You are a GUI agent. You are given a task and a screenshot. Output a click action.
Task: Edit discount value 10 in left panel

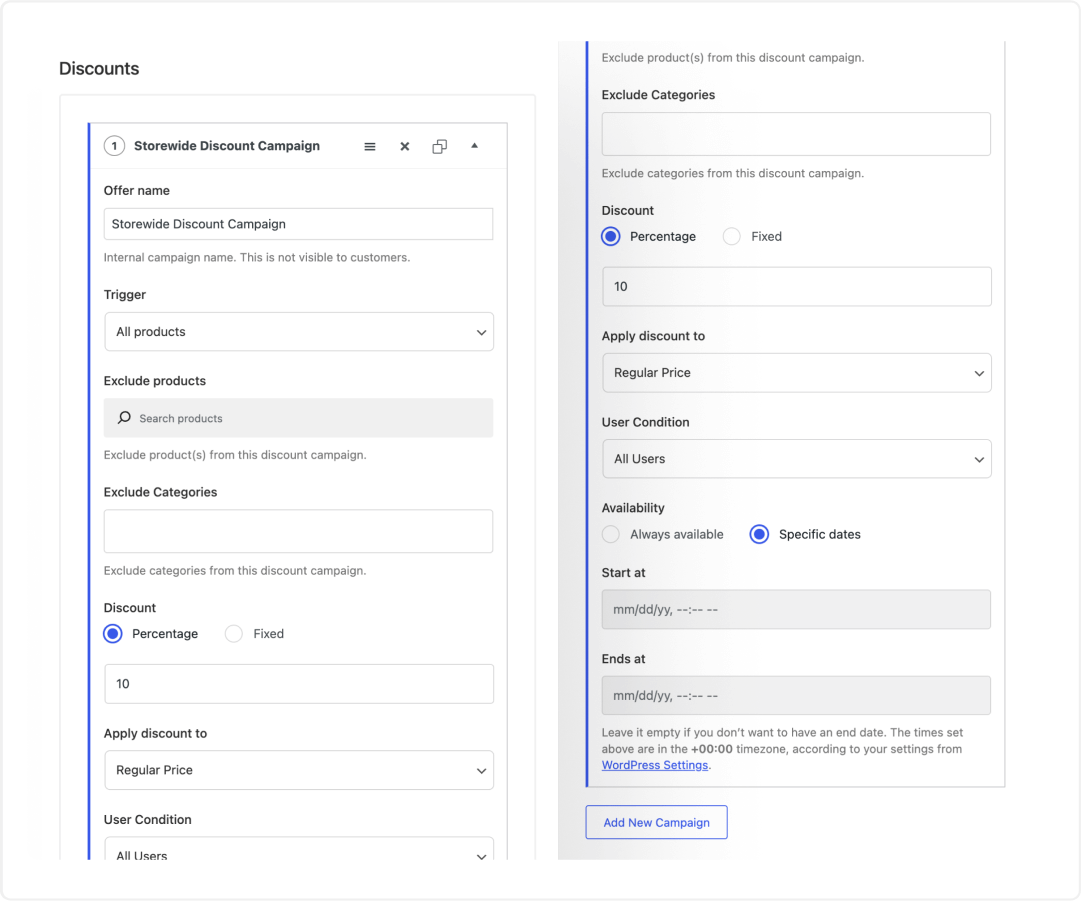click(x=299, y=684)
